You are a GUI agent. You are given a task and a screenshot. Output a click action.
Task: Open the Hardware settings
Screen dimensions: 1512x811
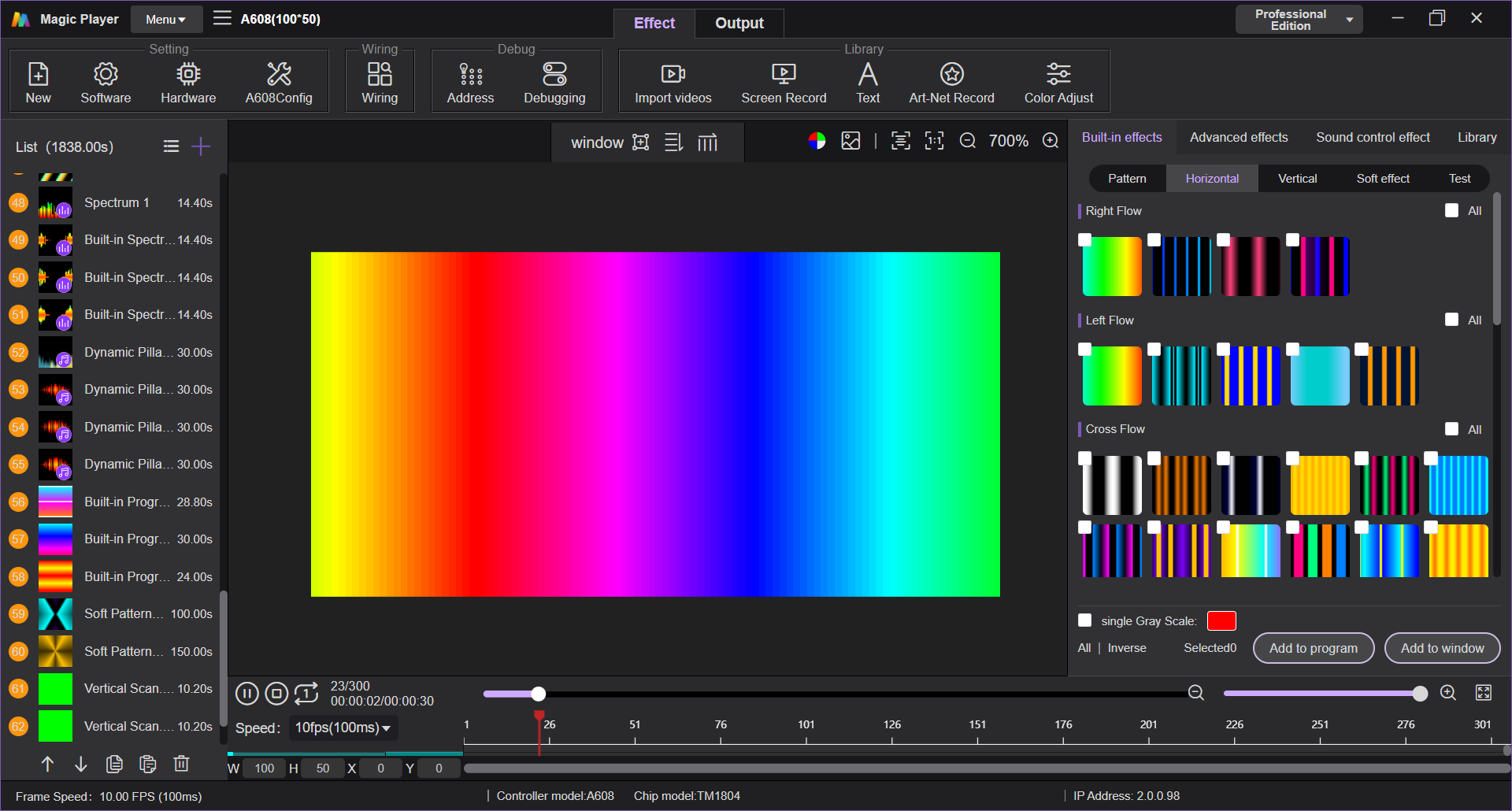(x=188, y=83)
